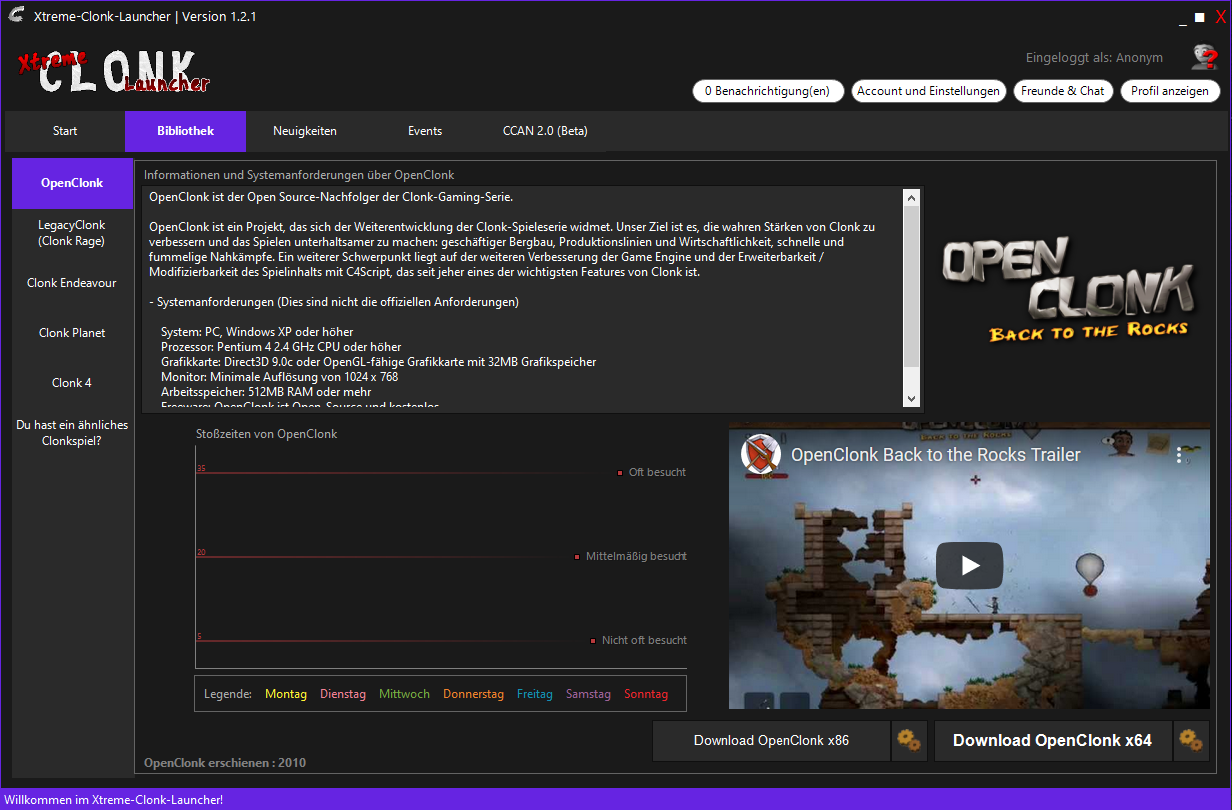Click the Mittwoch legend entry
This screenshot has width=1232, height=810.
click(x=404, y=694)
